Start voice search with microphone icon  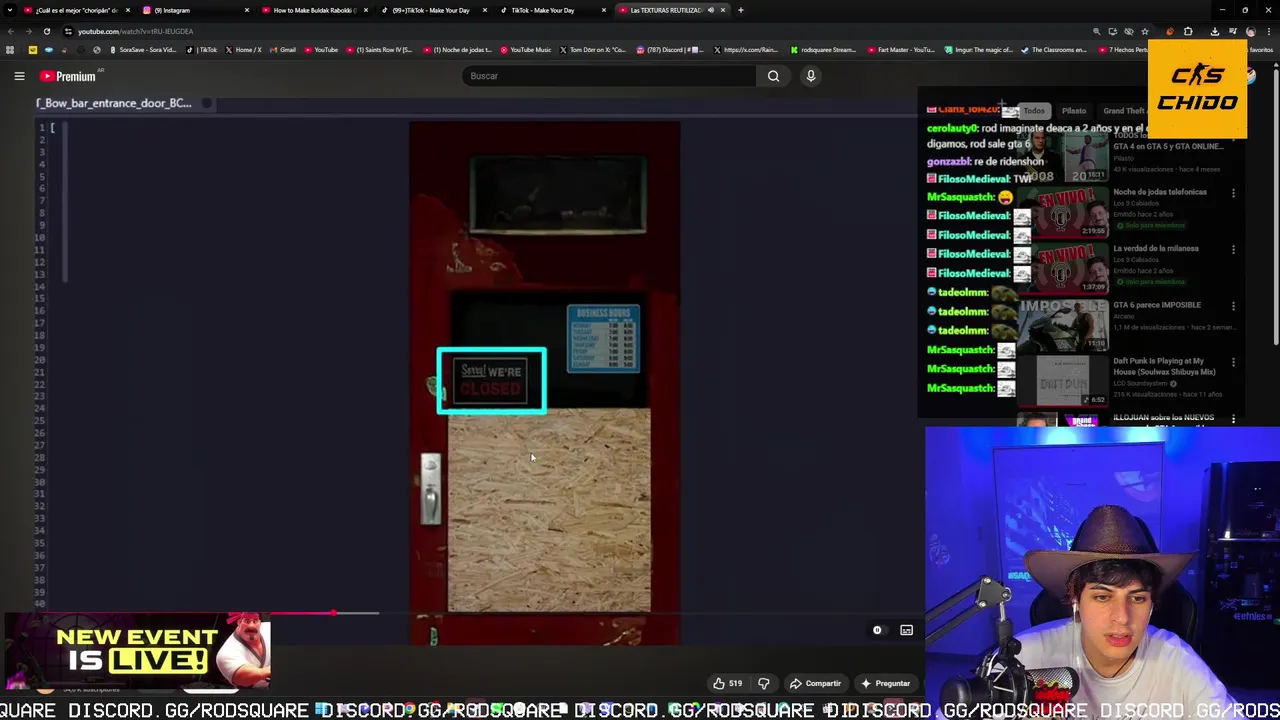[x=811, y=76]
